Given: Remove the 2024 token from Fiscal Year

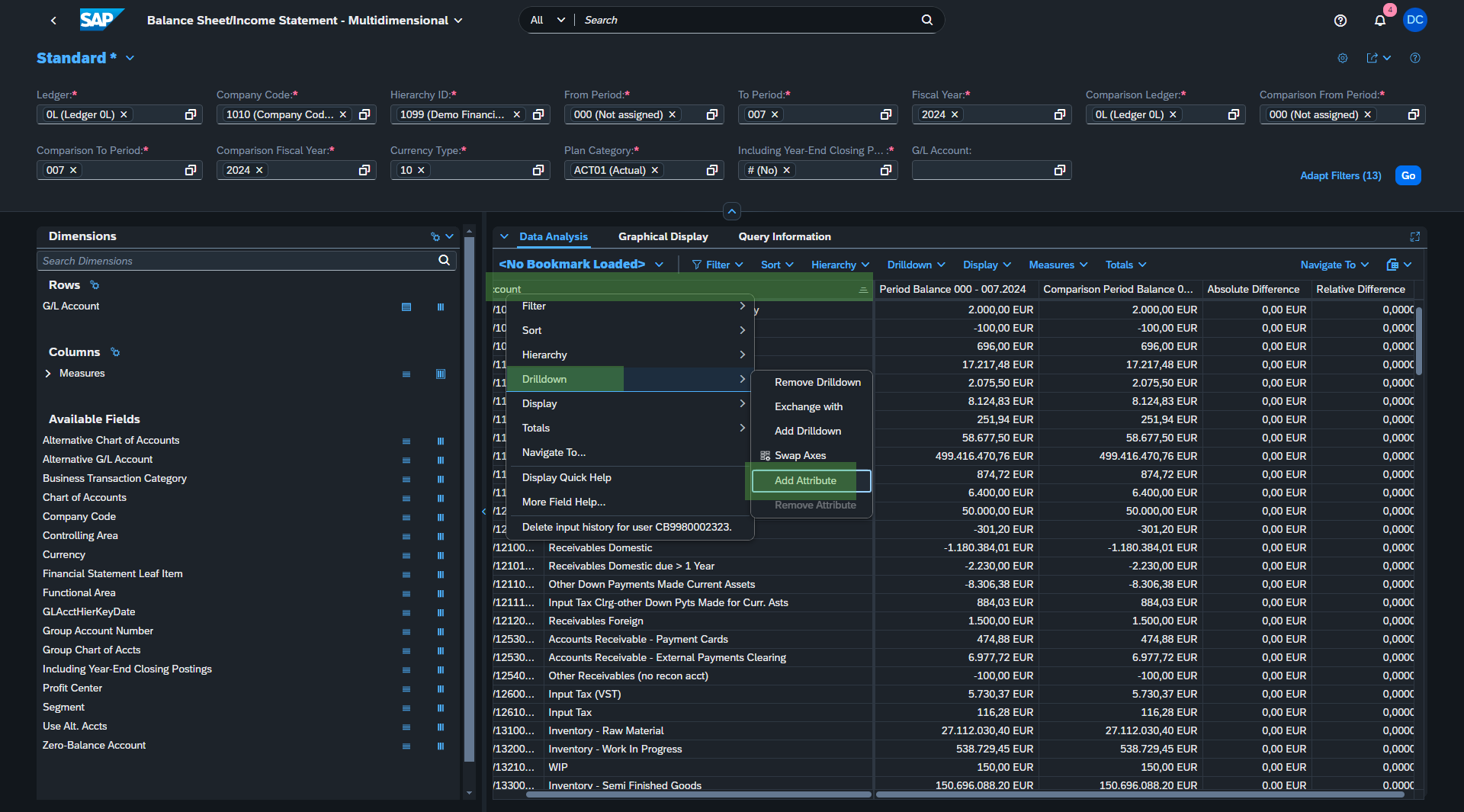Looking at the screenshot, I should tap(955, 114).
